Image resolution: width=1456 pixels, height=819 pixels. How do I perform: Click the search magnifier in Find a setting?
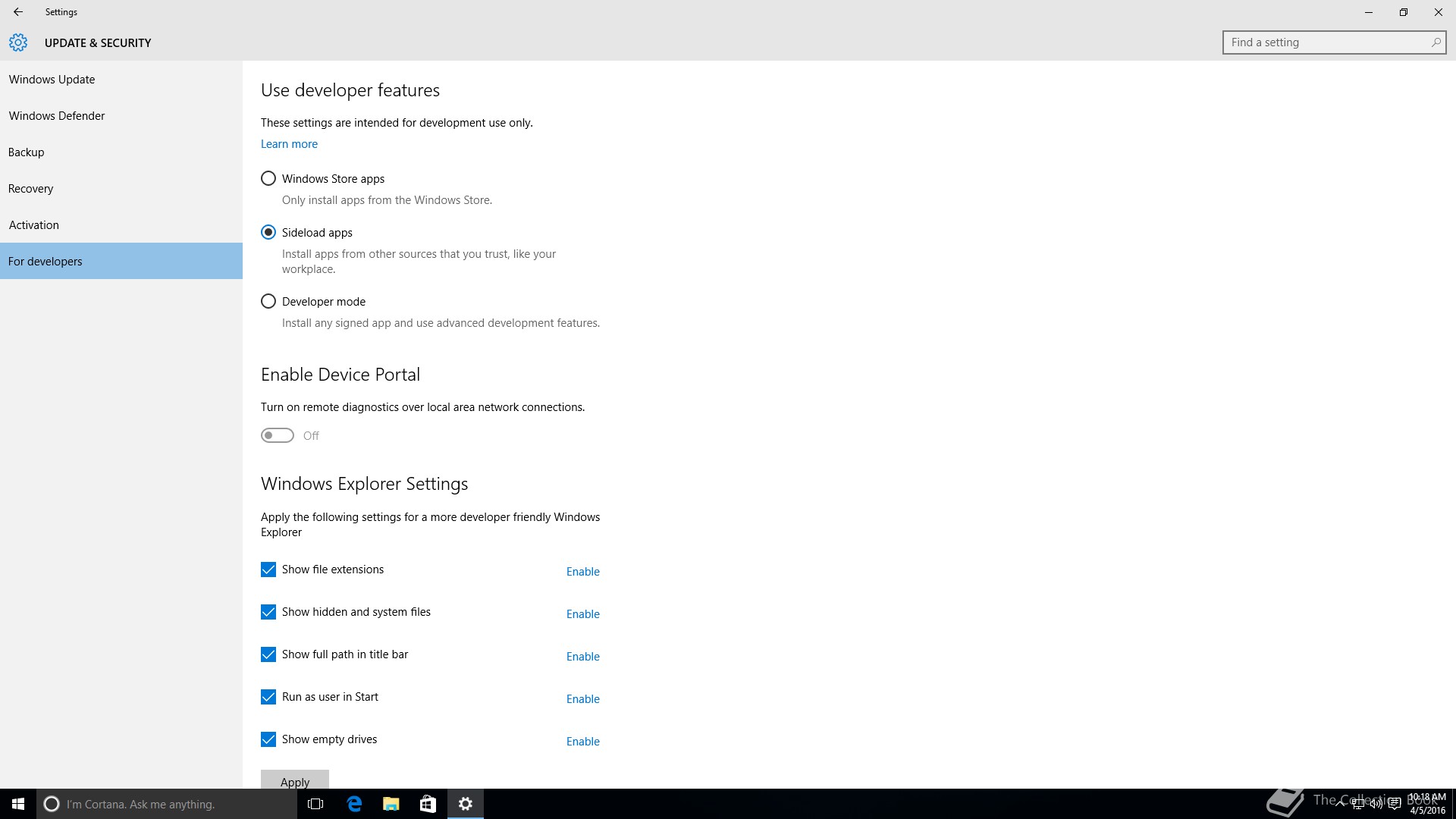click(x=1436, y=42)
